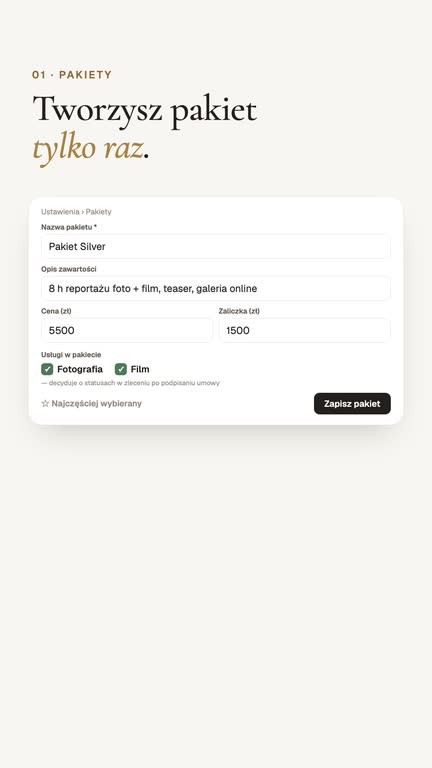The width and height of the screenshot is (432, 768).
Task: Focus the Pakiet Silver name field
Action: point(216,246)
